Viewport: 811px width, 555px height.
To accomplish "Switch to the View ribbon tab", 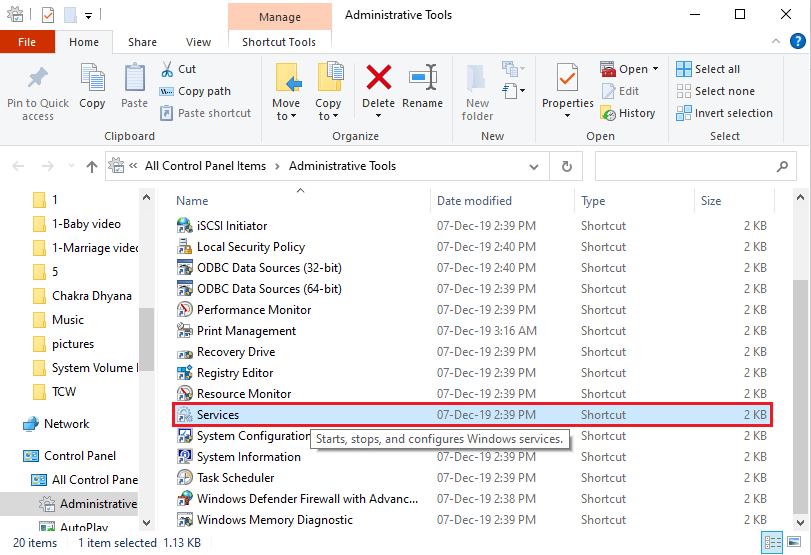I will pyautogui.click(x=198, y=42).
